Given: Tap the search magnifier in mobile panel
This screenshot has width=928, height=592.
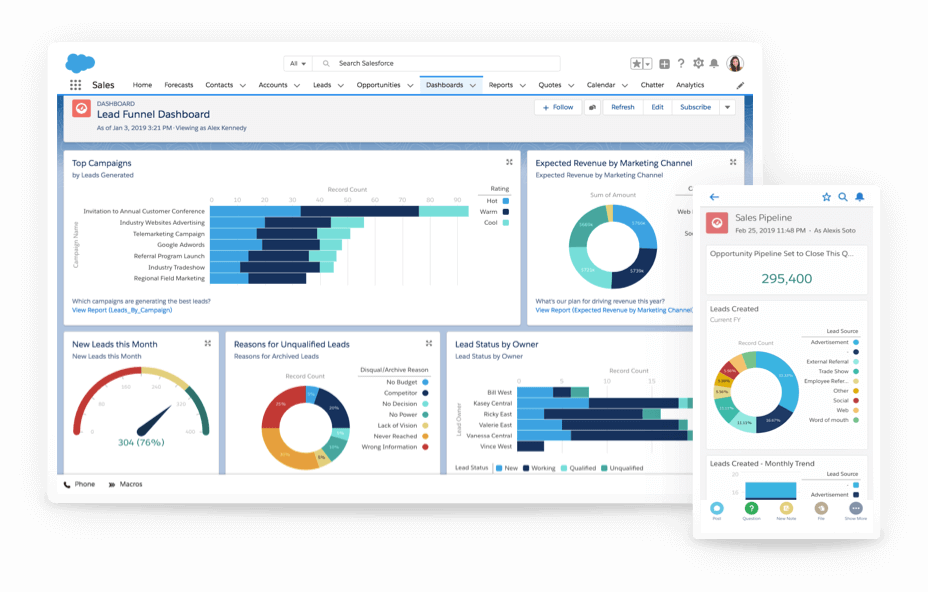Looking at the screenshot, I should click(843, 197).
